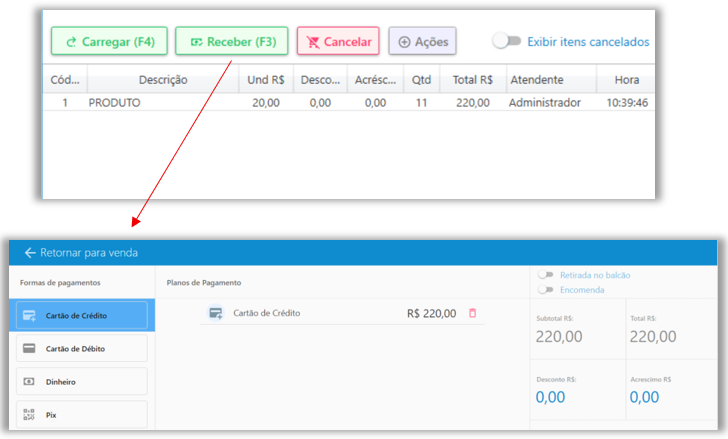Click the plus icon on Ações button
The height and width of the screenshot is (439, 728).
point(404,42)
